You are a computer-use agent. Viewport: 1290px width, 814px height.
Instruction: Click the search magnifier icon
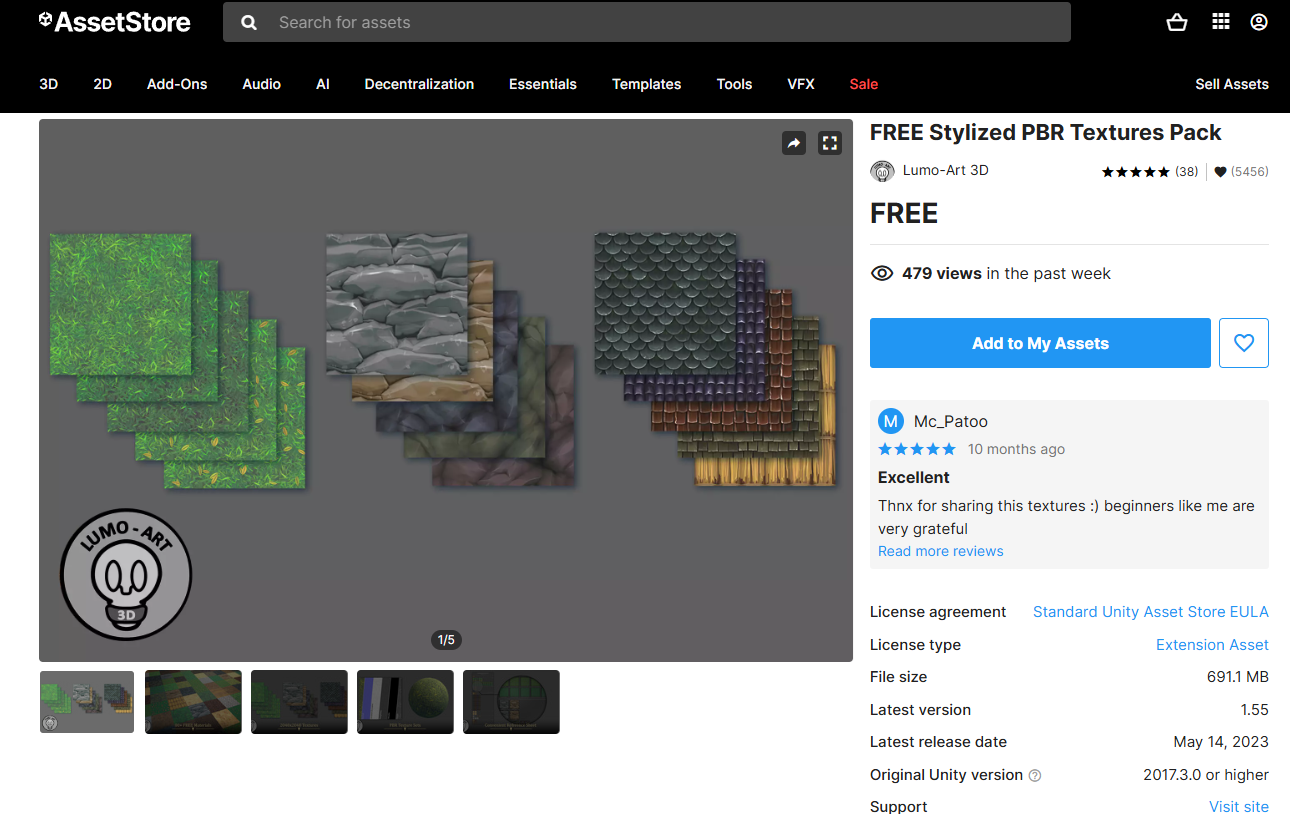click(x=249, y=21)
